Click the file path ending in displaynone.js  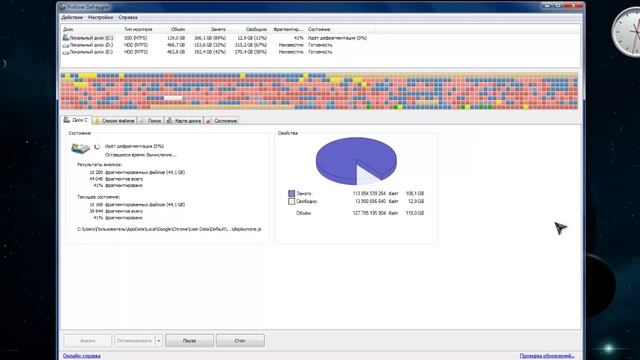[x=169, y=229]
